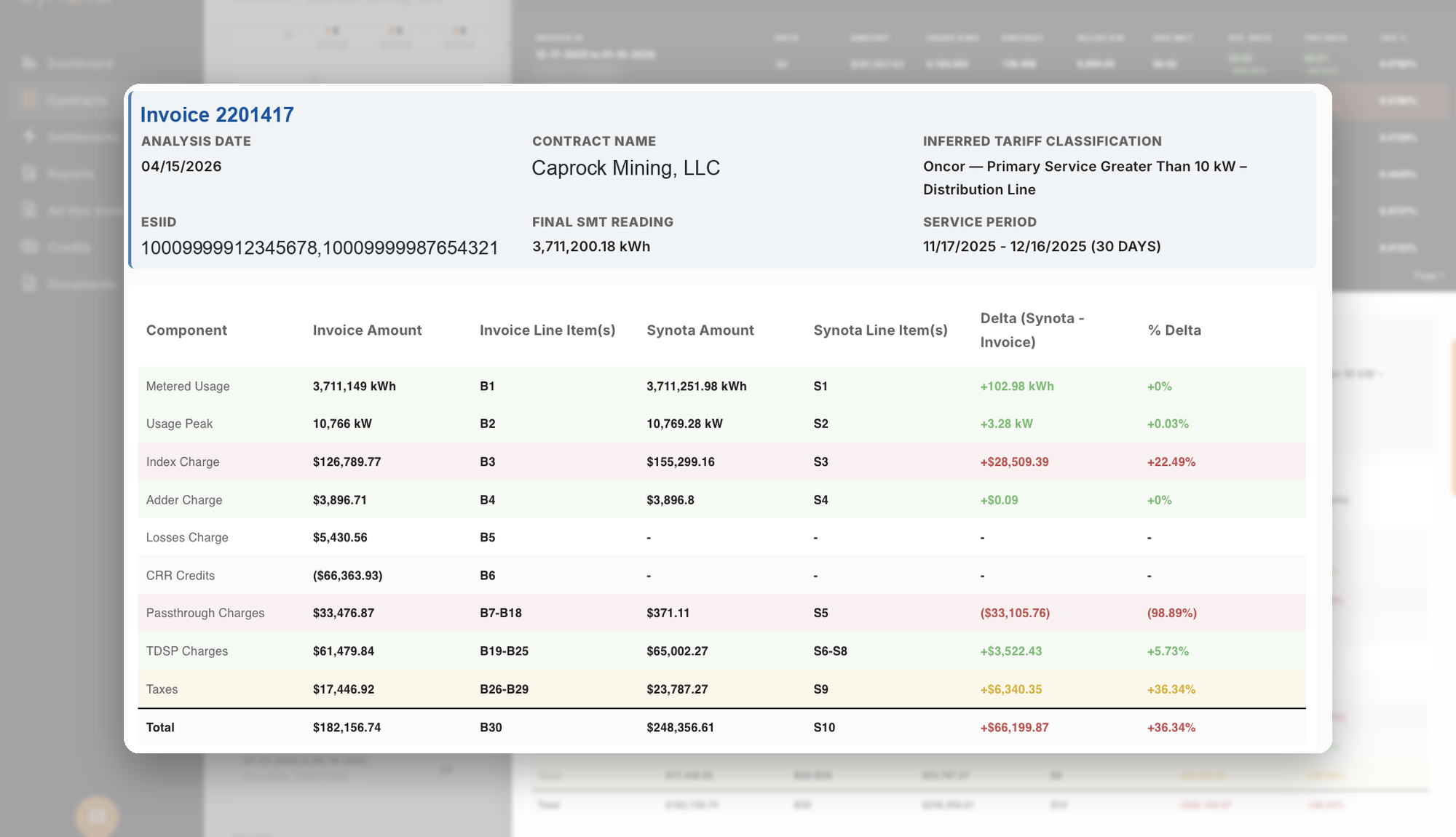This screenshot has height=837, width=1456.
Task: Click the ($33,105.76) delta
Action: click(x=1015, y=614)
